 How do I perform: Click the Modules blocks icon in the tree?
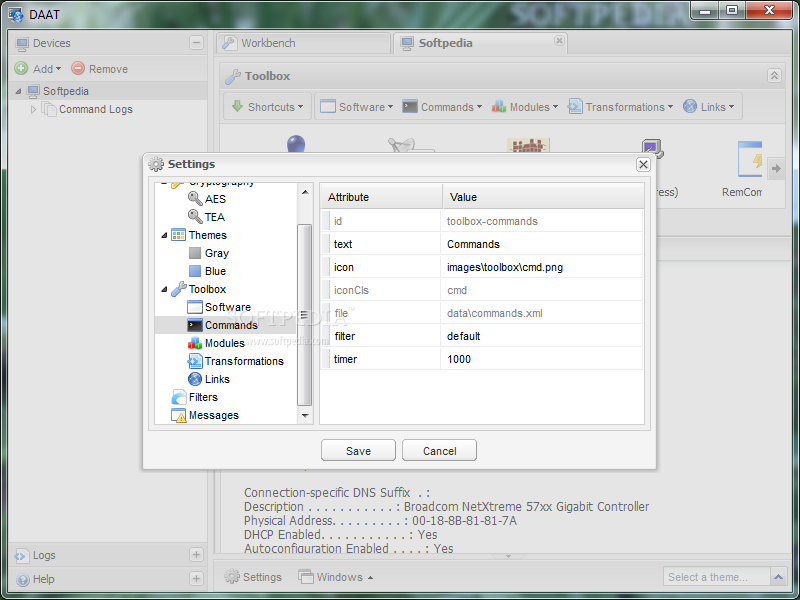(x=194, y=343)
